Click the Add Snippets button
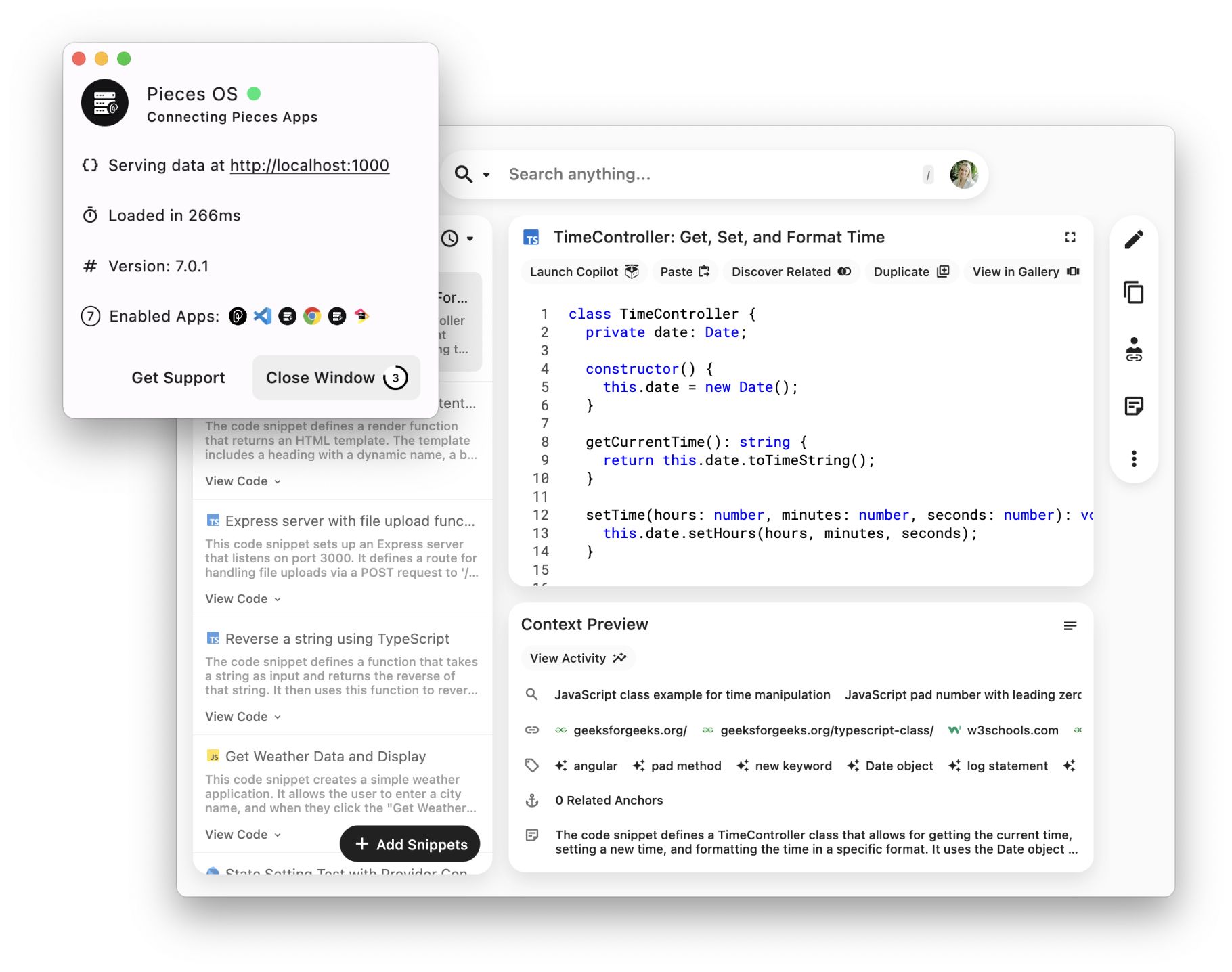This screenshot has width=1232, height=972. pos(410,844)
